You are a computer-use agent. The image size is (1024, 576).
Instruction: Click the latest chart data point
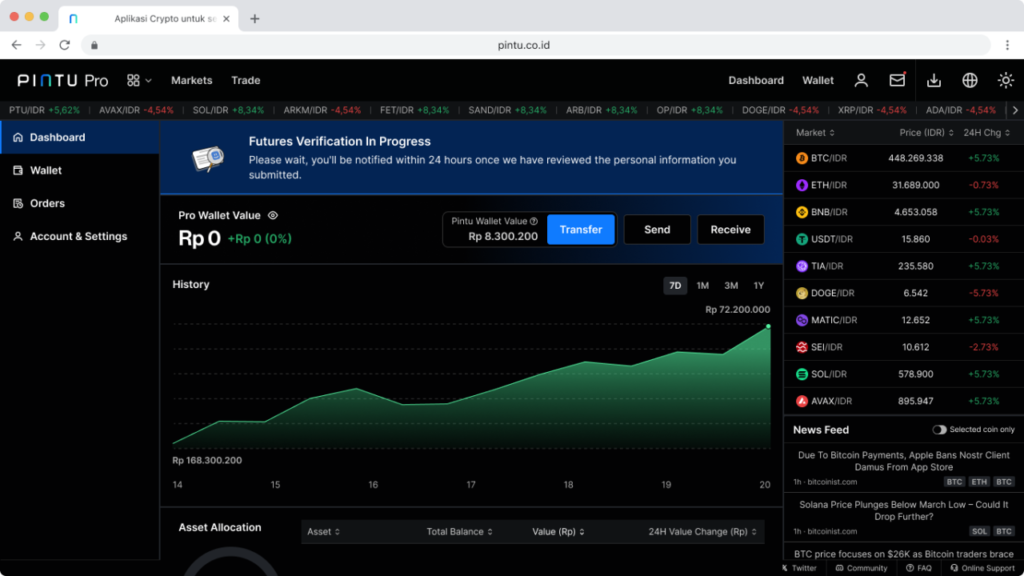coord(768,326)
